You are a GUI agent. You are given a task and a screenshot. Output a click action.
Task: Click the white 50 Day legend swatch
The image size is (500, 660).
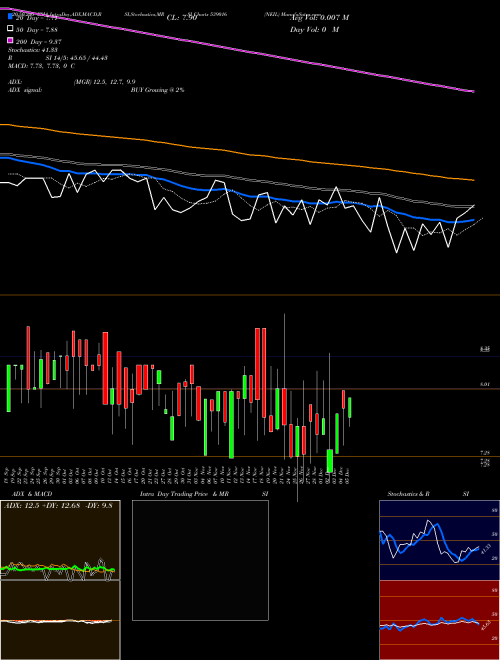[x=10, y=29]
